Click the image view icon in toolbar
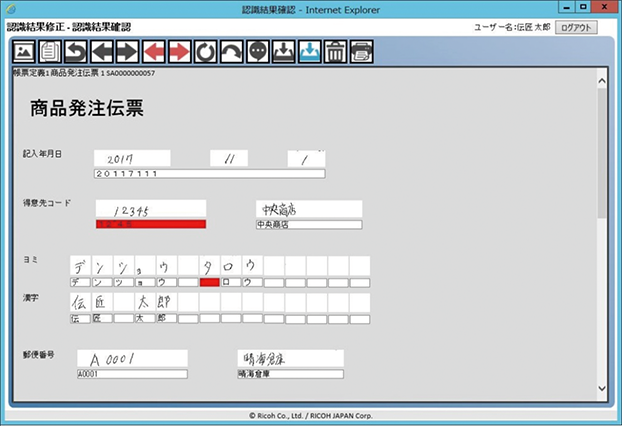The width and height of the screenshot is (622, 426). pos(24,51)
